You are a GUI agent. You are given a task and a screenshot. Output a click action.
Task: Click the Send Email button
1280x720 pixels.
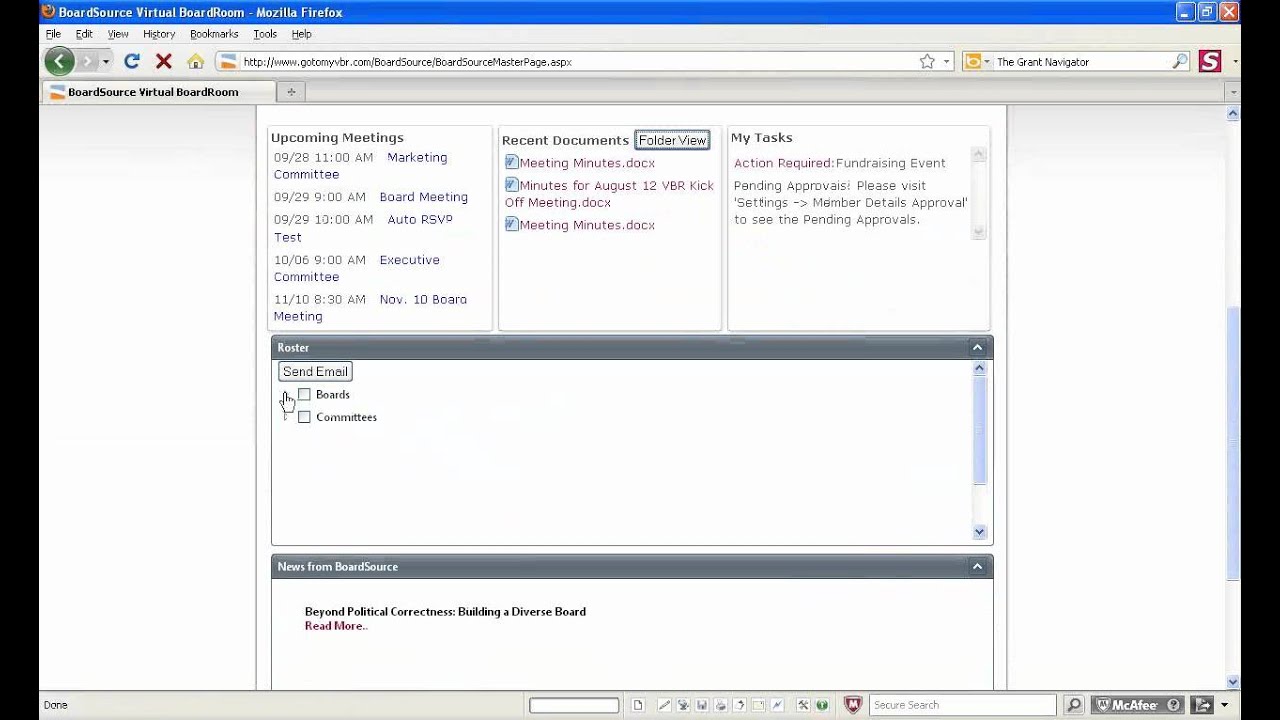315,371
